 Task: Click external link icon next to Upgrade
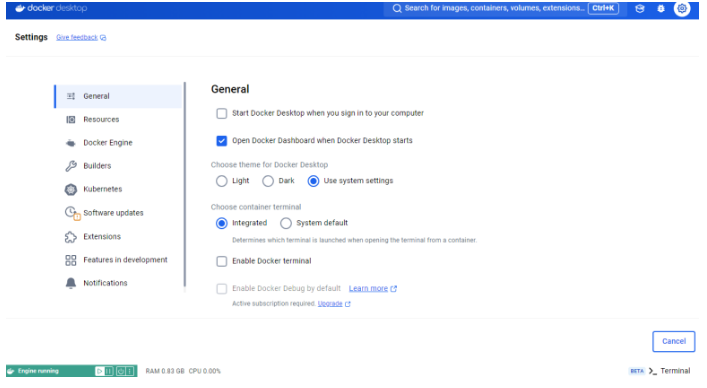[x=348, y=304]
